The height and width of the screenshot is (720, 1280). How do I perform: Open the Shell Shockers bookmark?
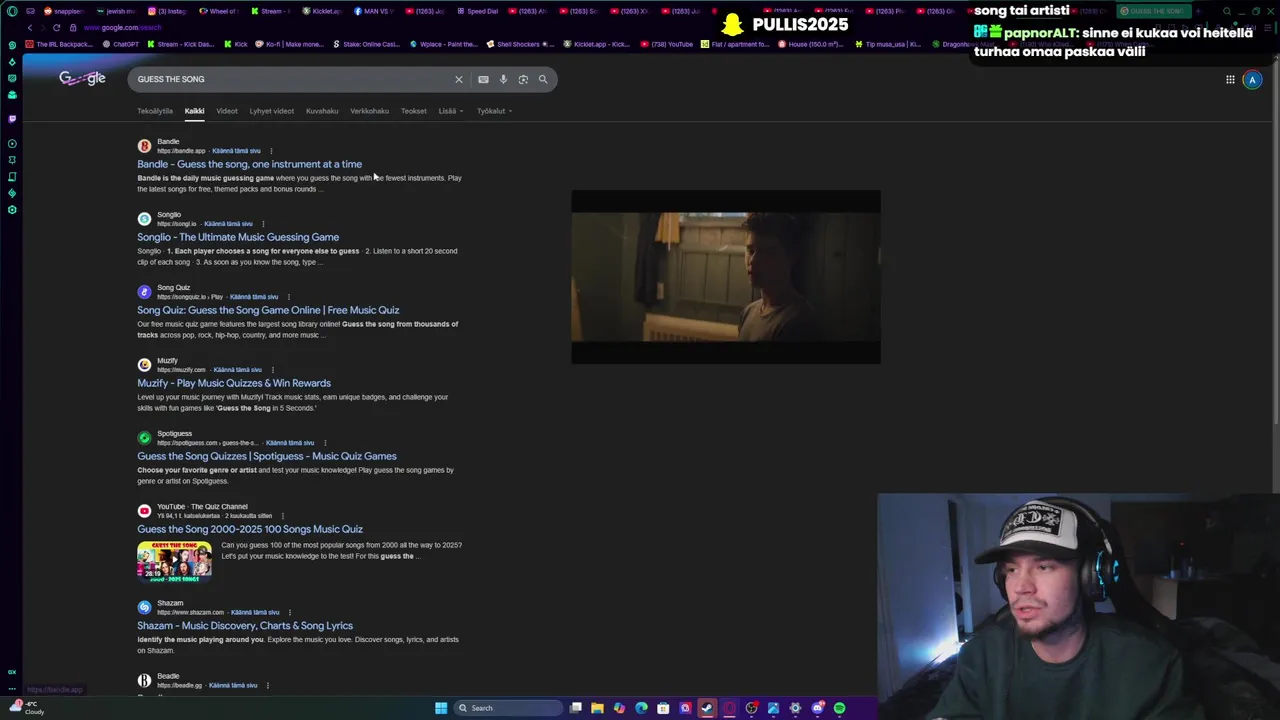518,44
